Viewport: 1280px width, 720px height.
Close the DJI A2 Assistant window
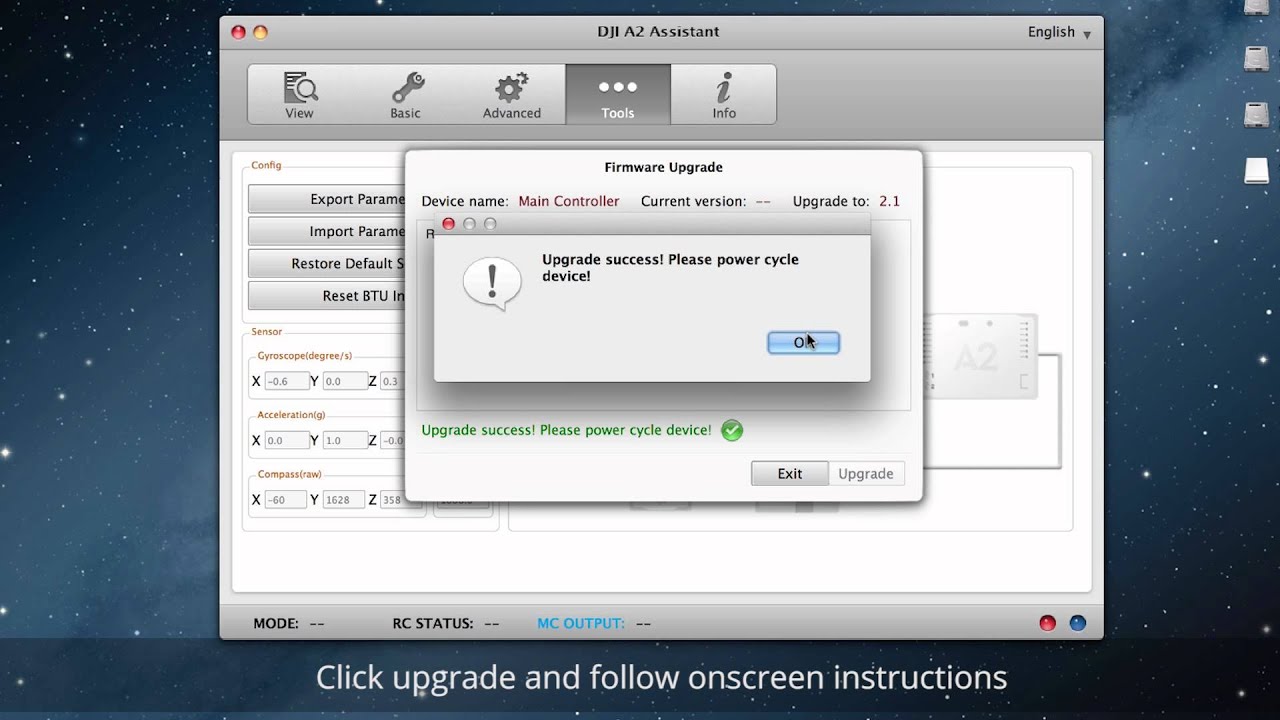[x=238, y=32]
